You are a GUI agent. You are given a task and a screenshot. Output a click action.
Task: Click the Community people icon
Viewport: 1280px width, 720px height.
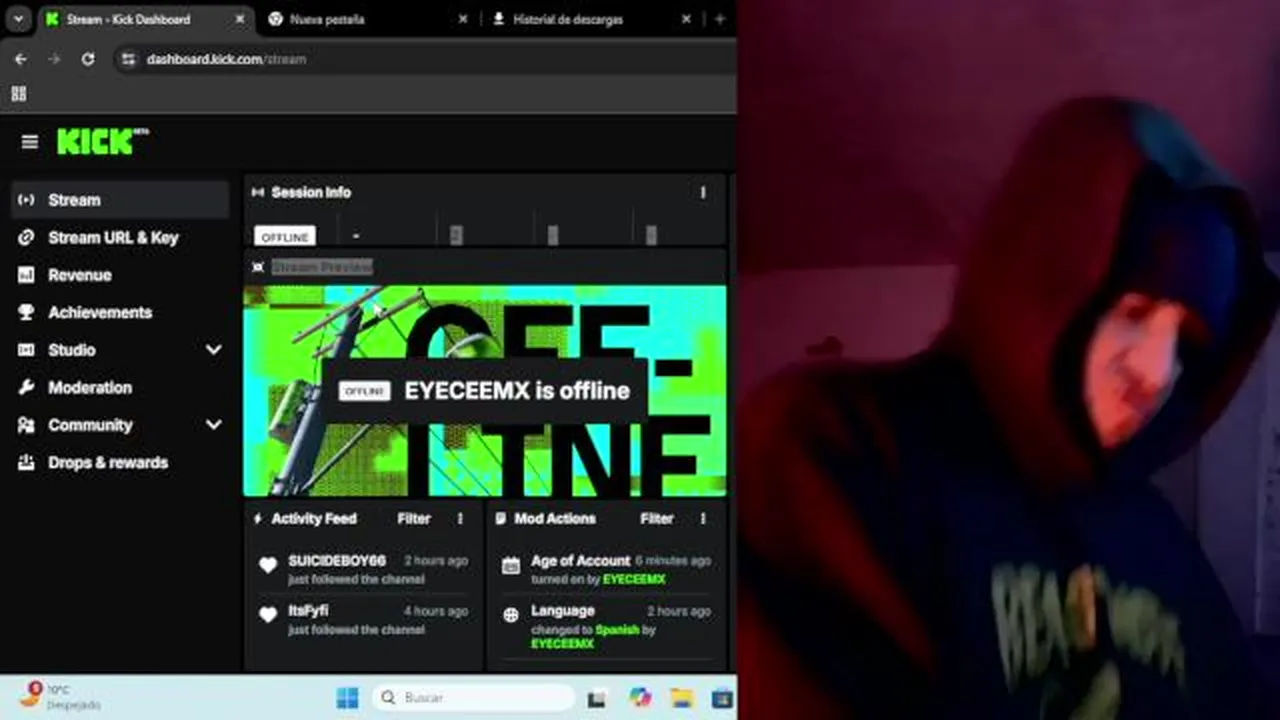click(26, 425)
